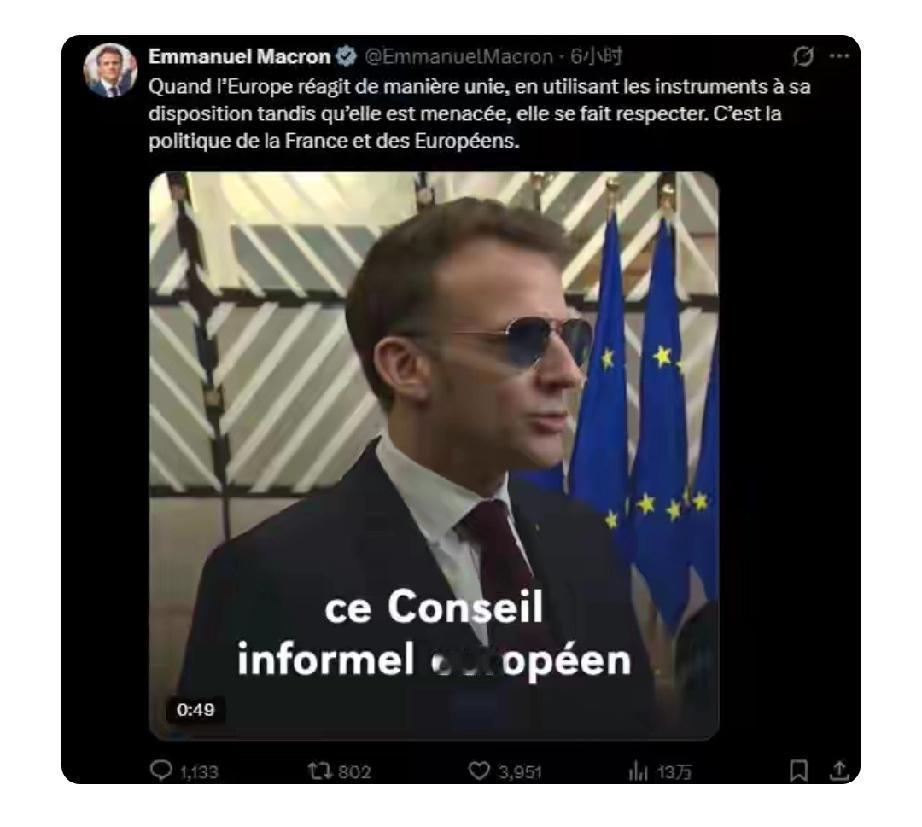922x827 pixels.
Task: Open the Grok circle-slash icon
Action: [803, 56]
